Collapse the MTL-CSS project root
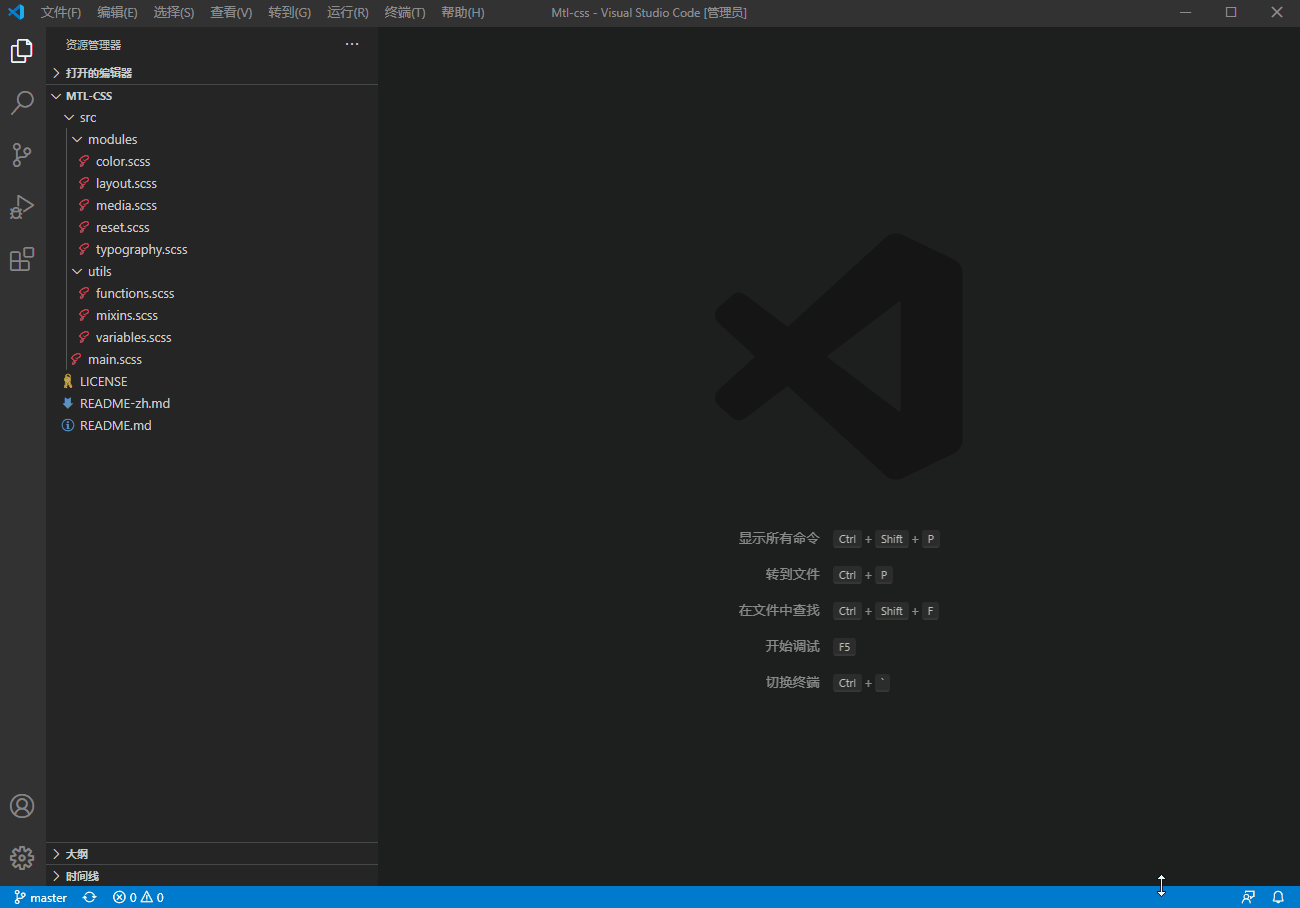This screenshot has height=908, width=1300. click(212, 96)
